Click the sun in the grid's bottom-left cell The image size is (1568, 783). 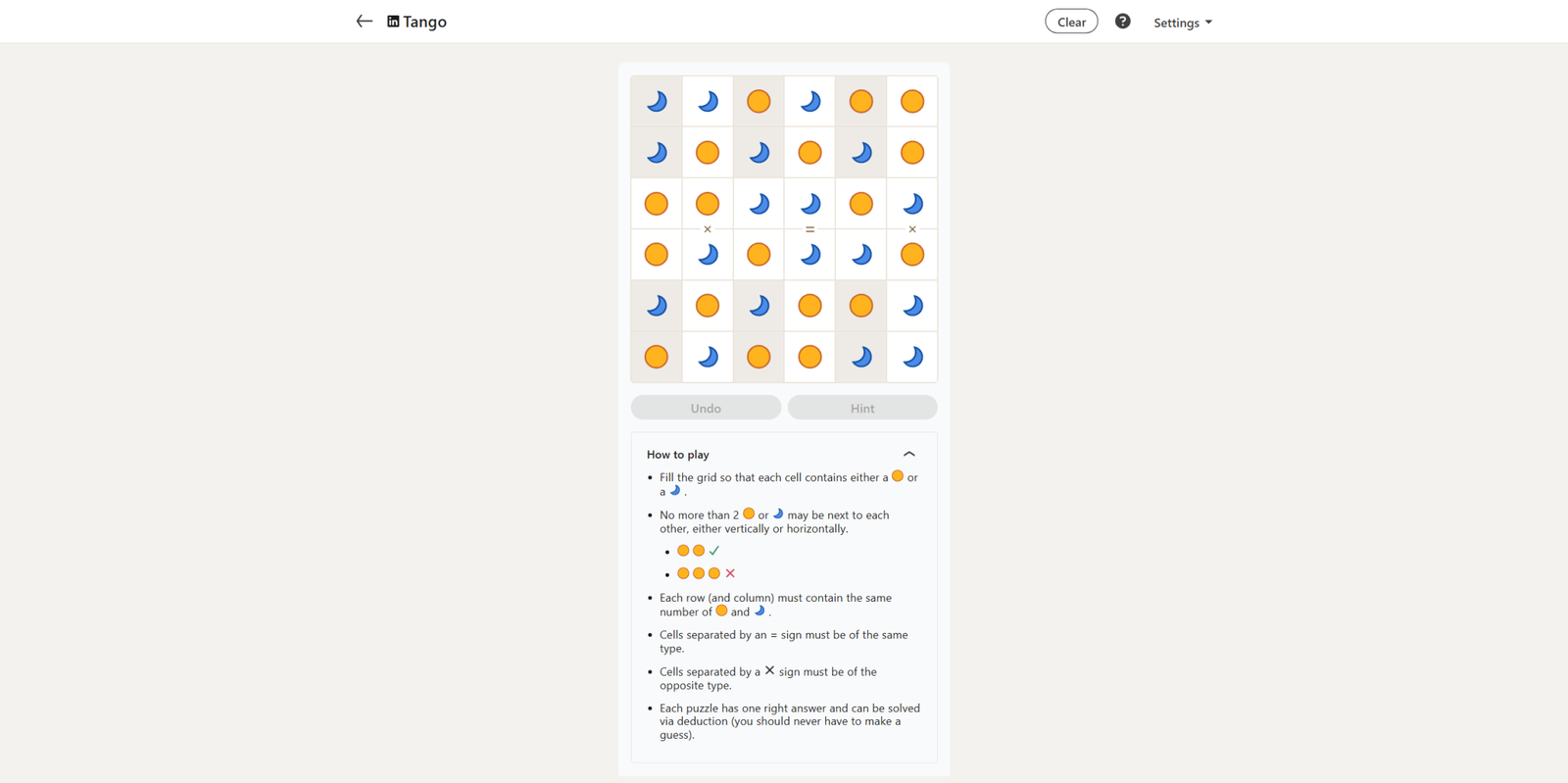pos(657,357)
